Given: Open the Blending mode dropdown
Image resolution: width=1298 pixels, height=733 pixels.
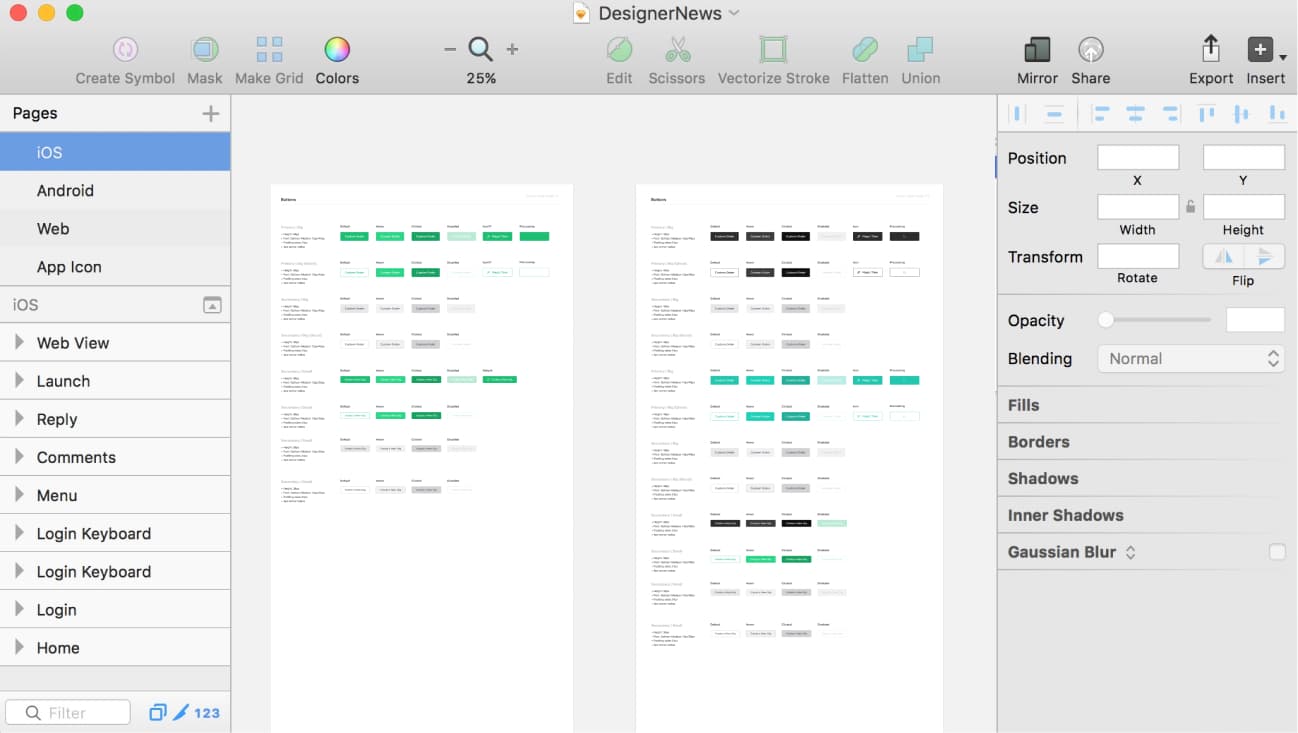Looking at the screenshot, I should coord(1190,358).
